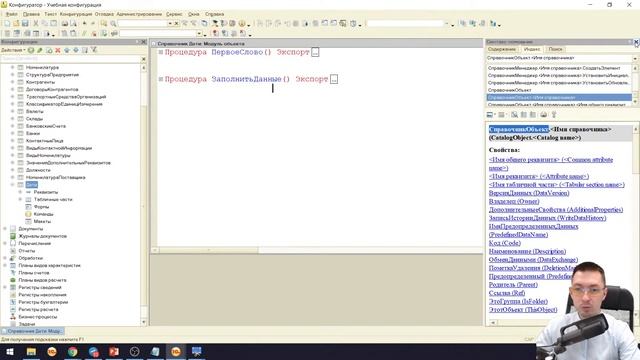640x360 pixels.
Task: Switch to the Содержание help tab
Action: [x=502, y=49]
